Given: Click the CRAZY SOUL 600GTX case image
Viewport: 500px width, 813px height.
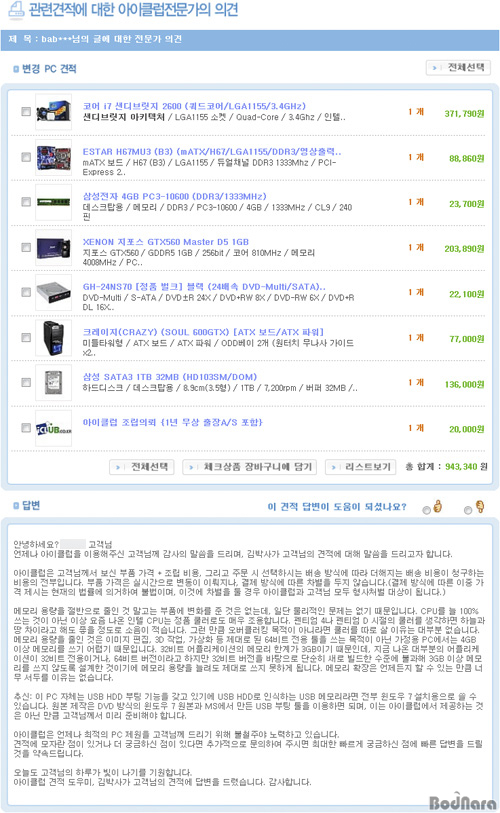Looking at the screenshot, I should [53, 338].
